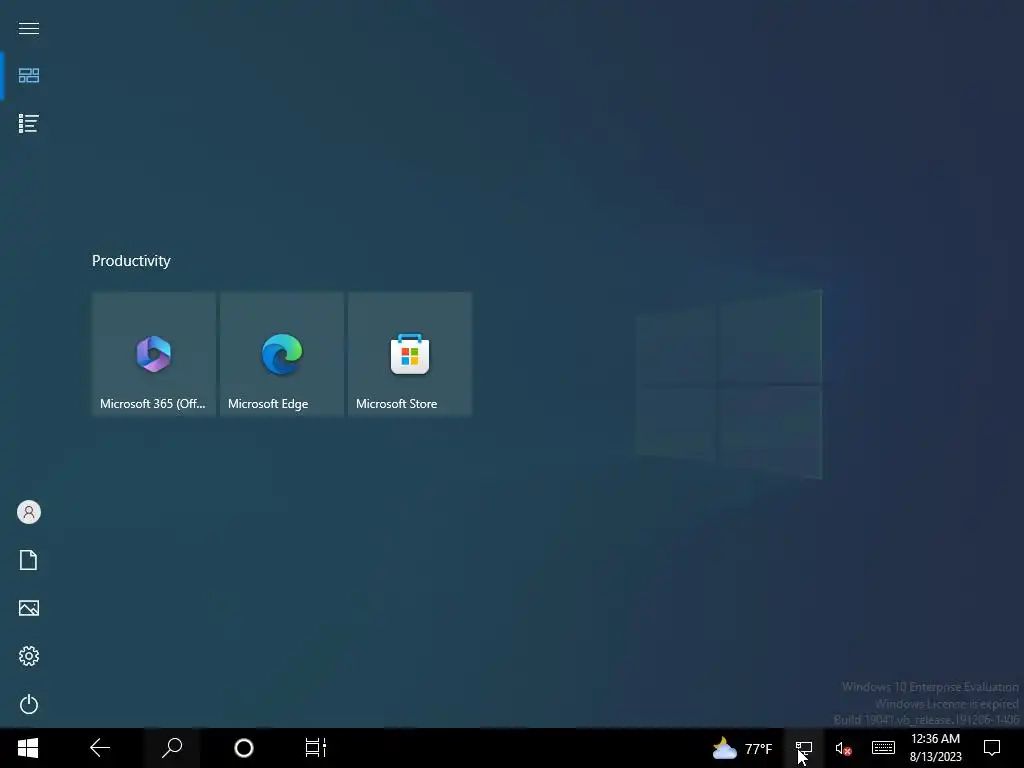Click the Windows Start button
Image resolution: width=1024 pixels, height=768 pixels.
click(x=28, y=748)
